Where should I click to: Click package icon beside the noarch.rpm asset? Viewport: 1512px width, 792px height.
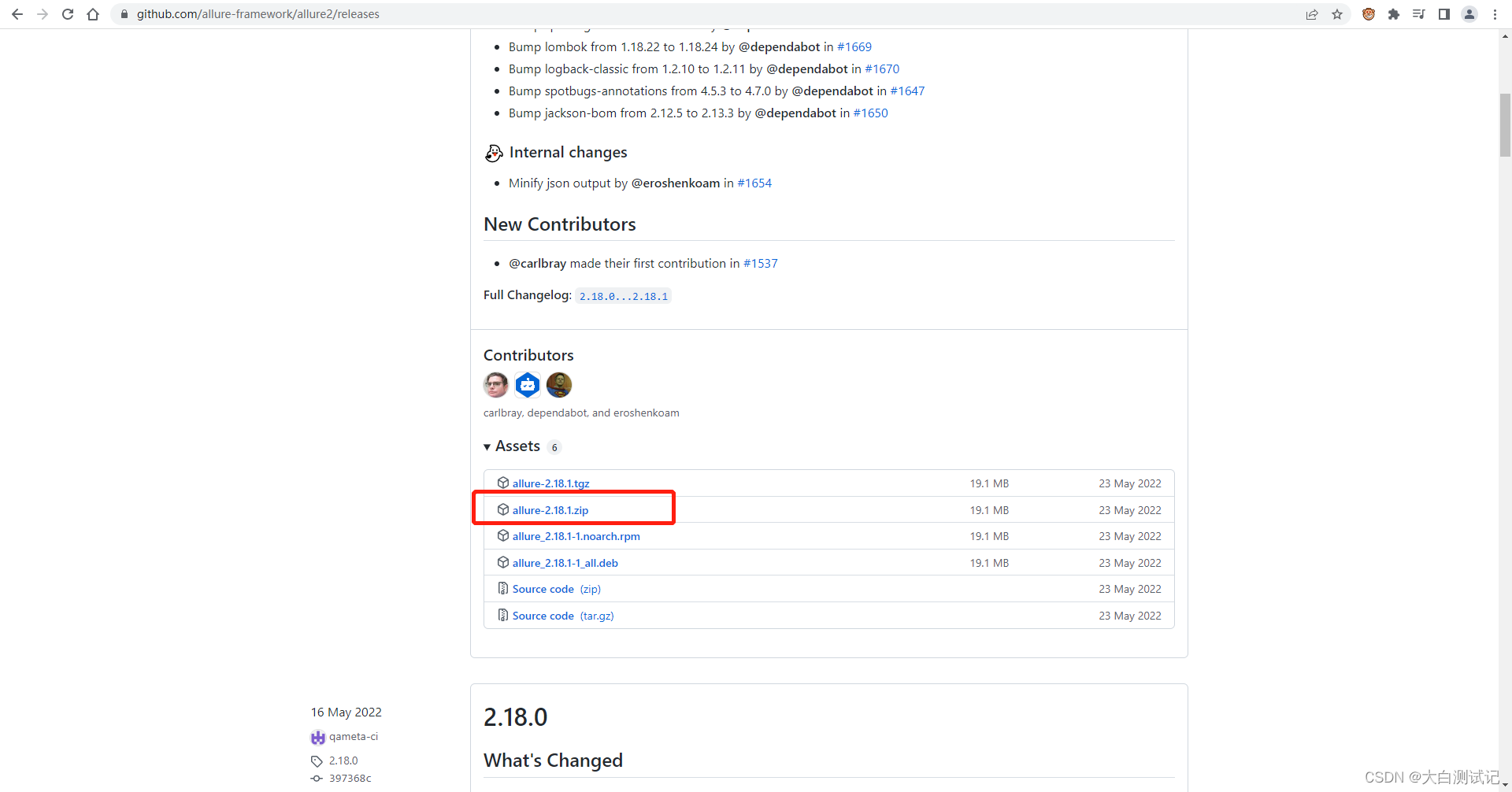[503, 535]
